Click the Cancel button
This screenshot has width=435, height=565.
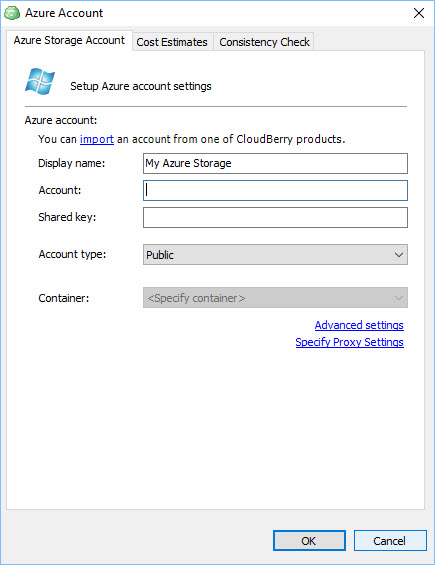[390, 540]
